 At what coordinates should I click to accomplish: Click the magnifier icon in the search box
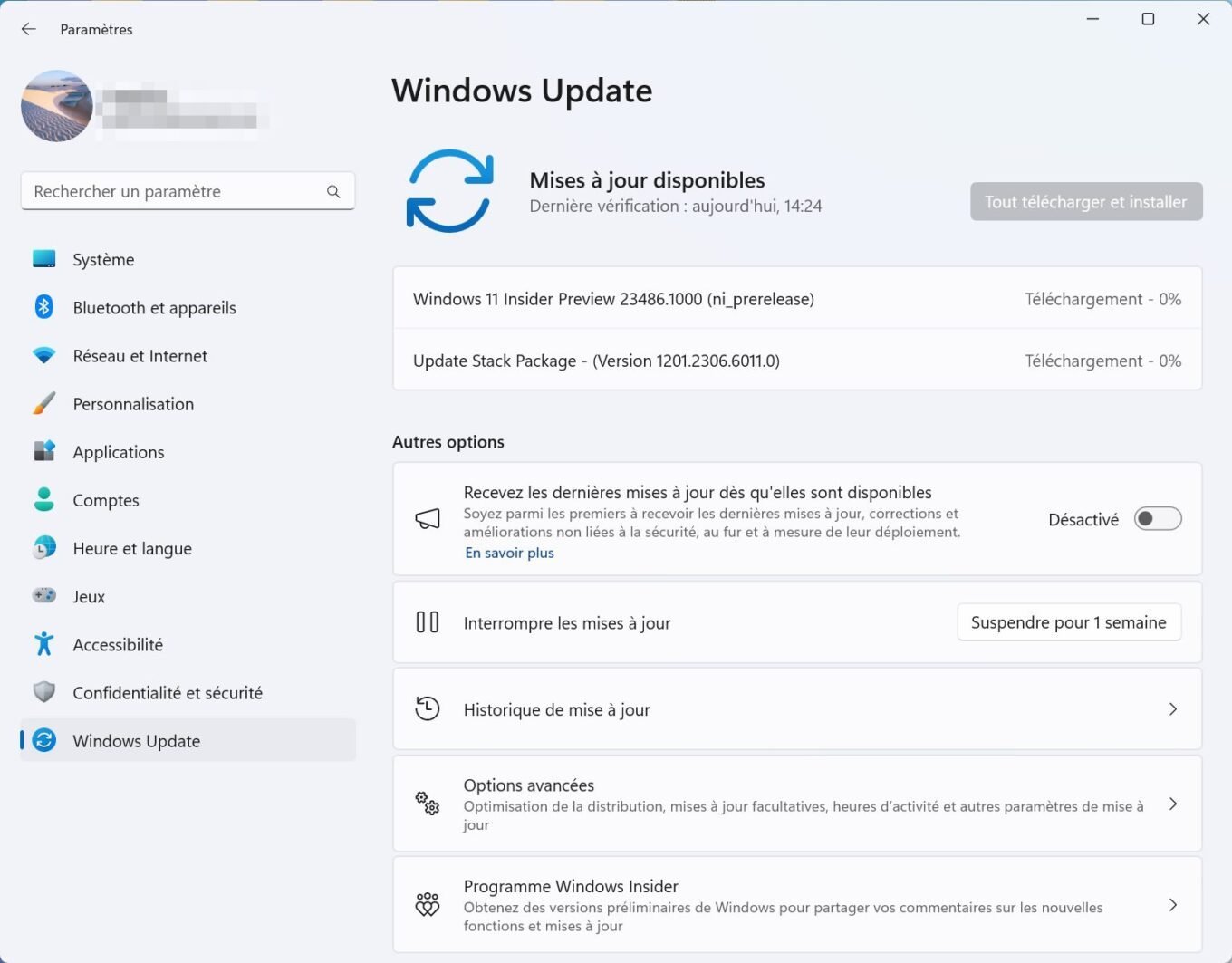[x=333, y=192]
